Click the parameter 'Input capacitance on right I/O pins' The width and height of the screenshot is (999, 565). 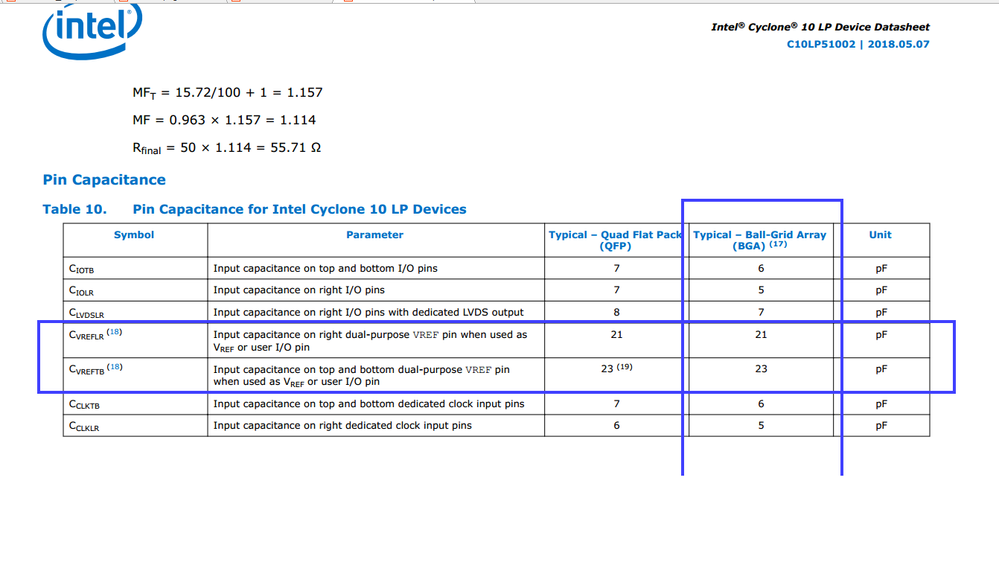[x=299, y=290]
